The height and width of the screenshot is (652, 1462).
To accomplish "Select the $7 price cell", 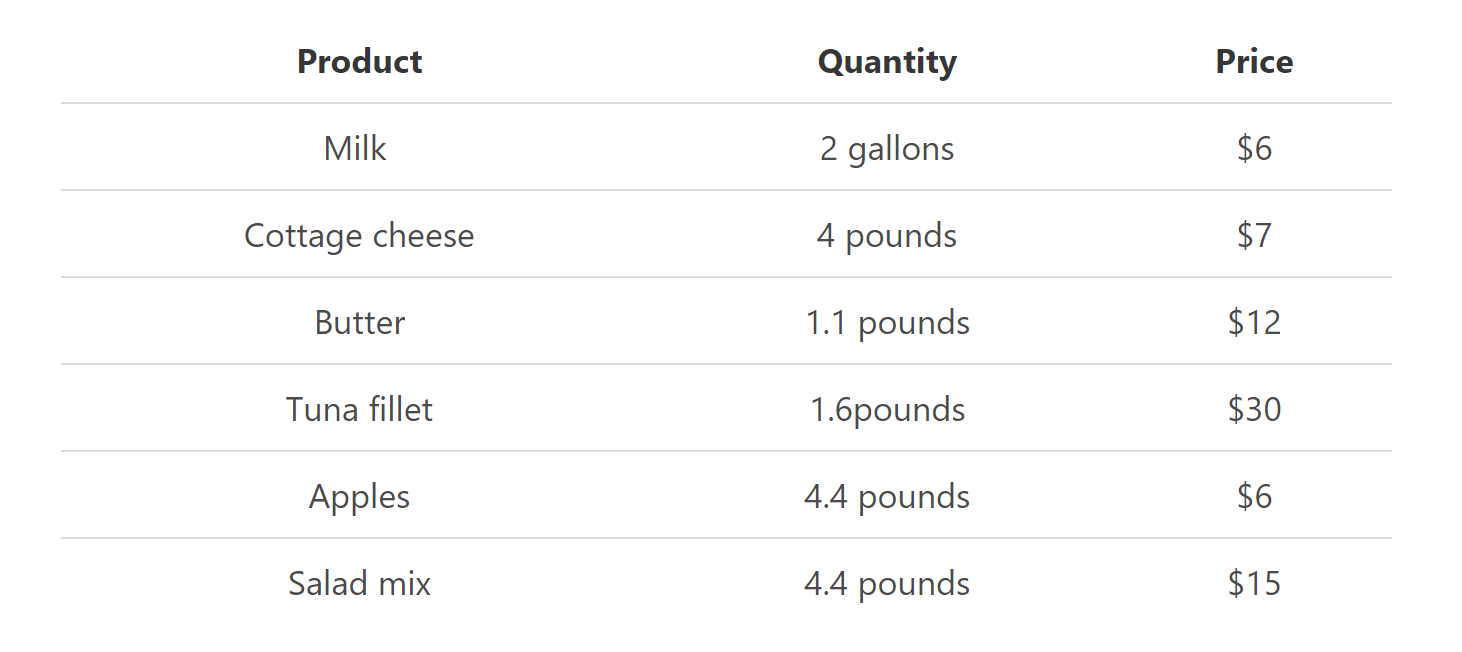I will point(1254,236).
